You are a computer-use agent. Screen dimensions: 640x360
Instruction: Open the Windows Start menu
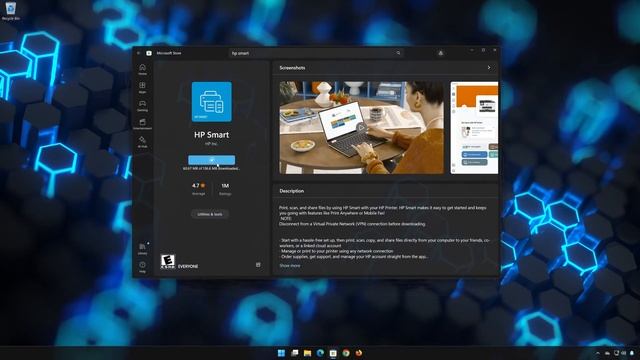pyautogui.click(x=281, y=353)
